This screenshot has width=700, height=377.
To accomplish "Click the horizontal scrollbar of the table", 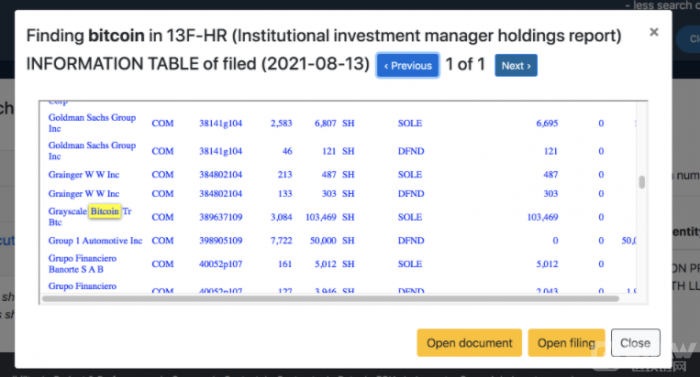I will [330, 298].
